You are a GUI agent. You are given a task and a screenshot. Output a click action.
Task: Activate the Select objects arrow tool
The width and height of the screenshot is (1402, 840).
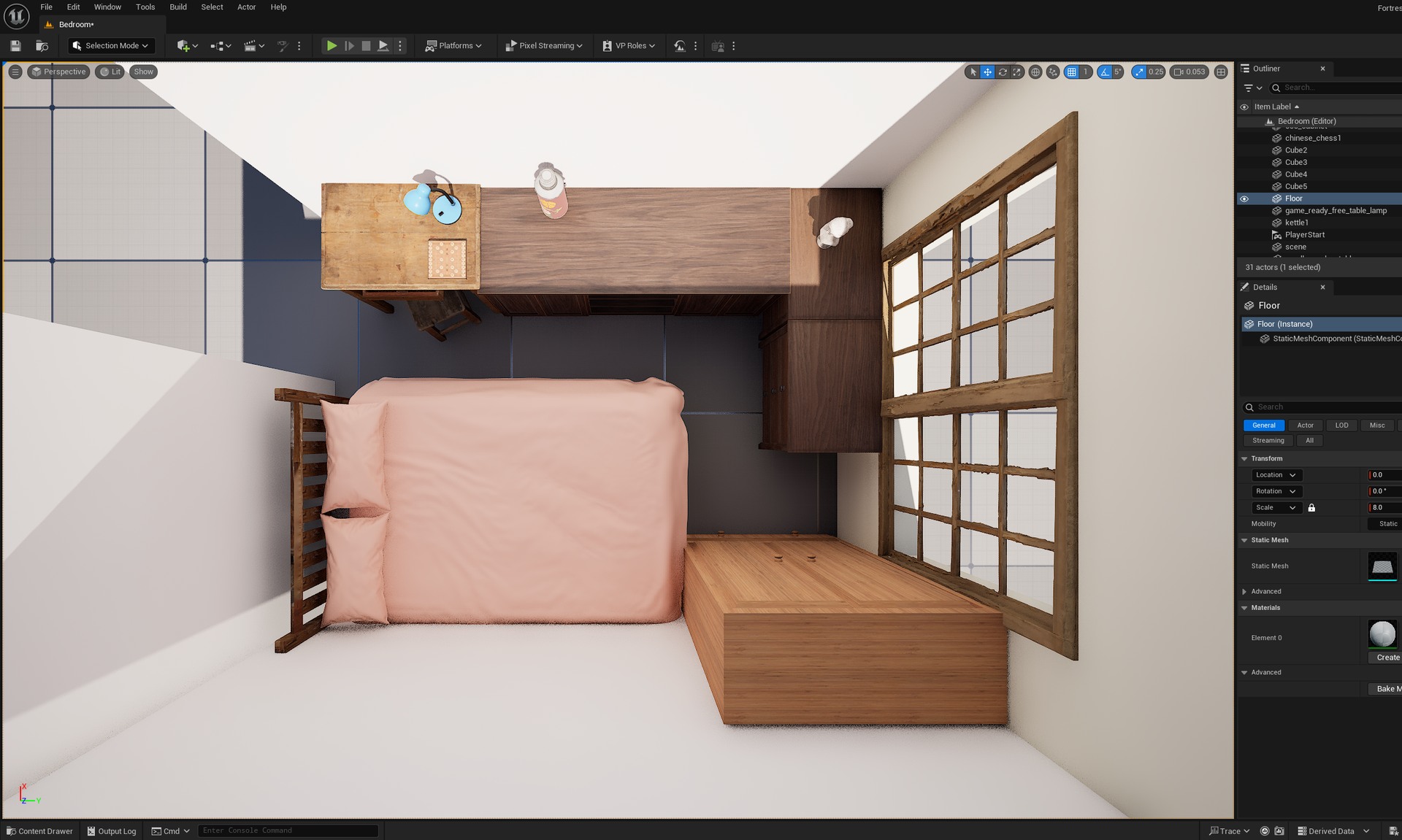pyautogui.click(x=973, y=72)
